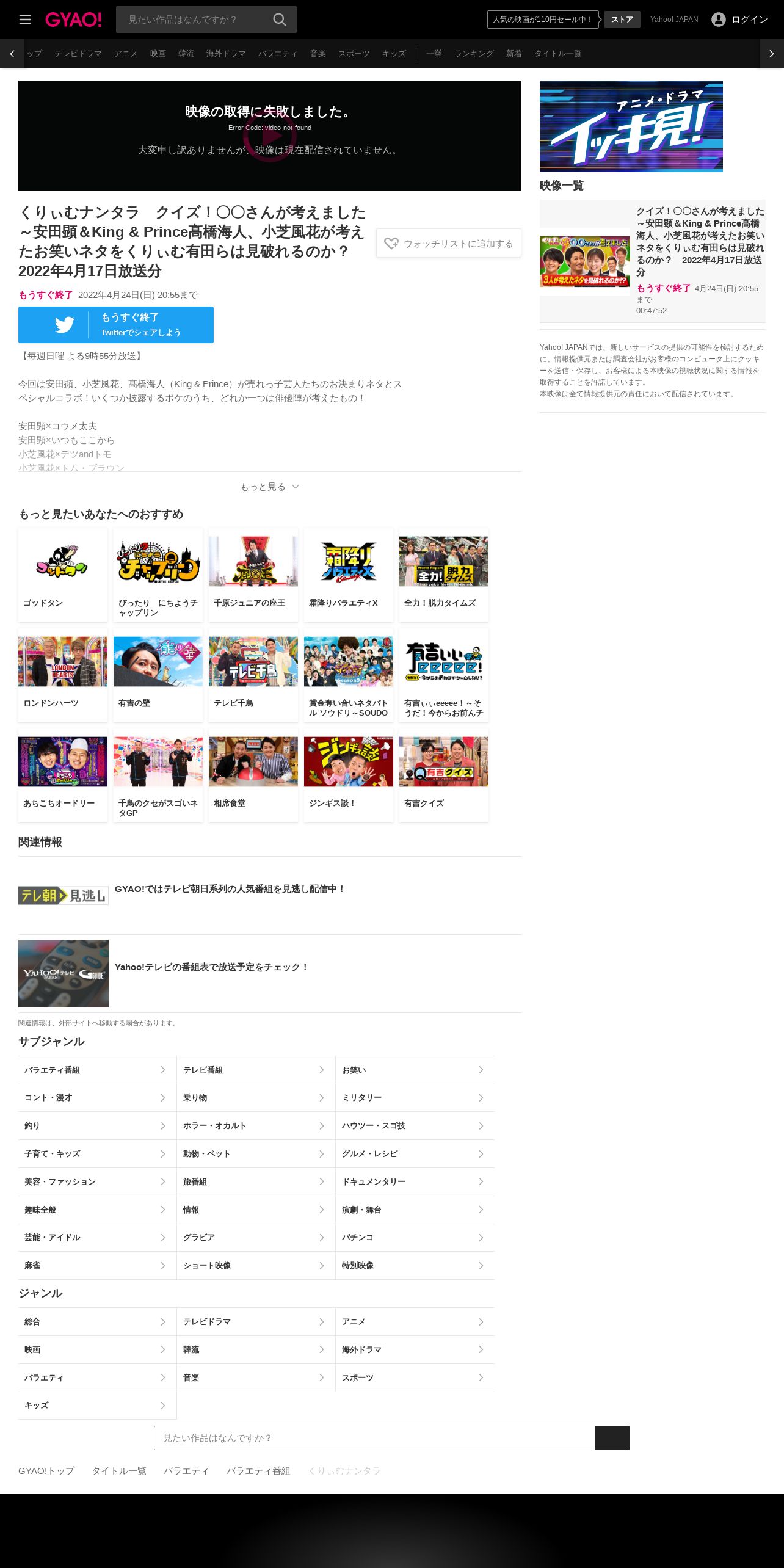This screenshot has height=1568, width=784.
Task: Click the watchlist heart plus icon
Action: [391, 244]
